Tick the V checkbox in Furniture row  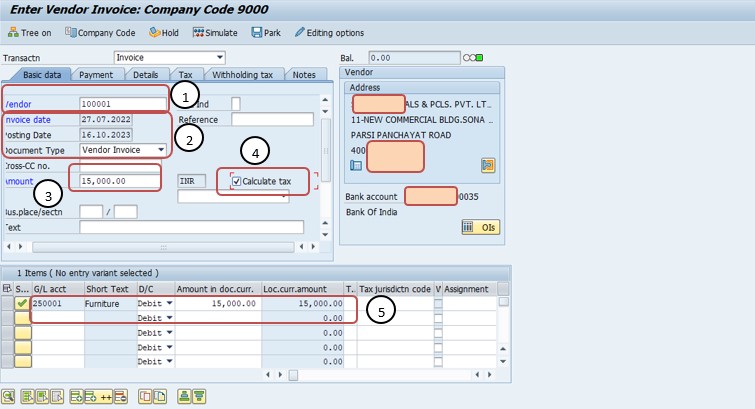coord(438,303)
